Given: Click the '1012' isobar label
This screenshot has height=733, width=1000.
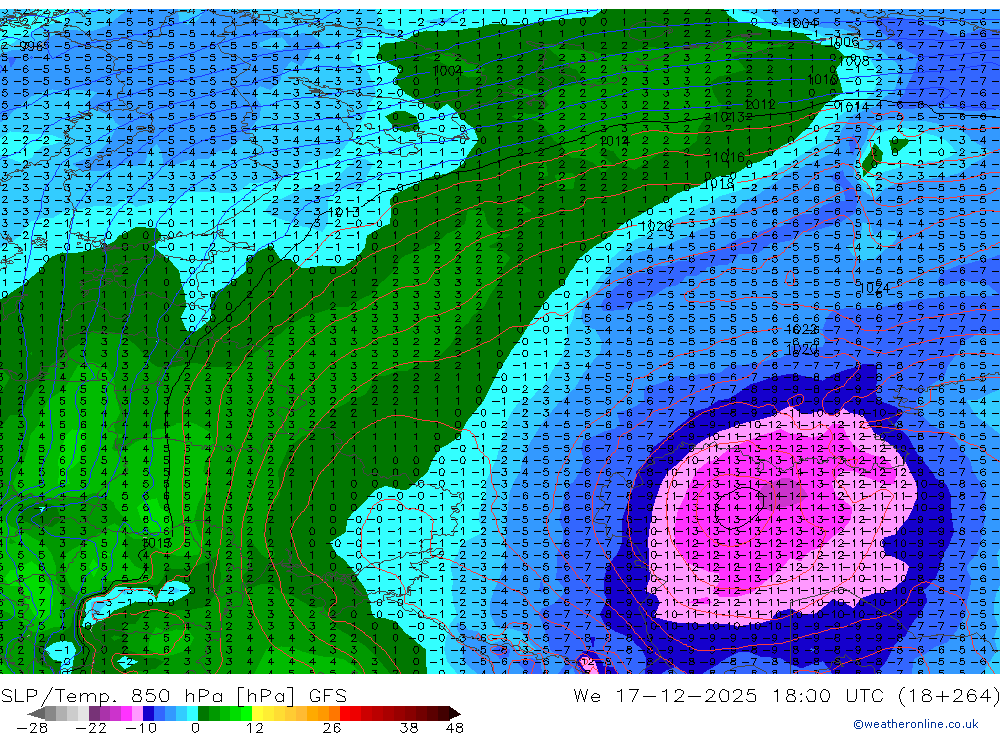Looking at the screenshot, I should click(x=760, y=104).
